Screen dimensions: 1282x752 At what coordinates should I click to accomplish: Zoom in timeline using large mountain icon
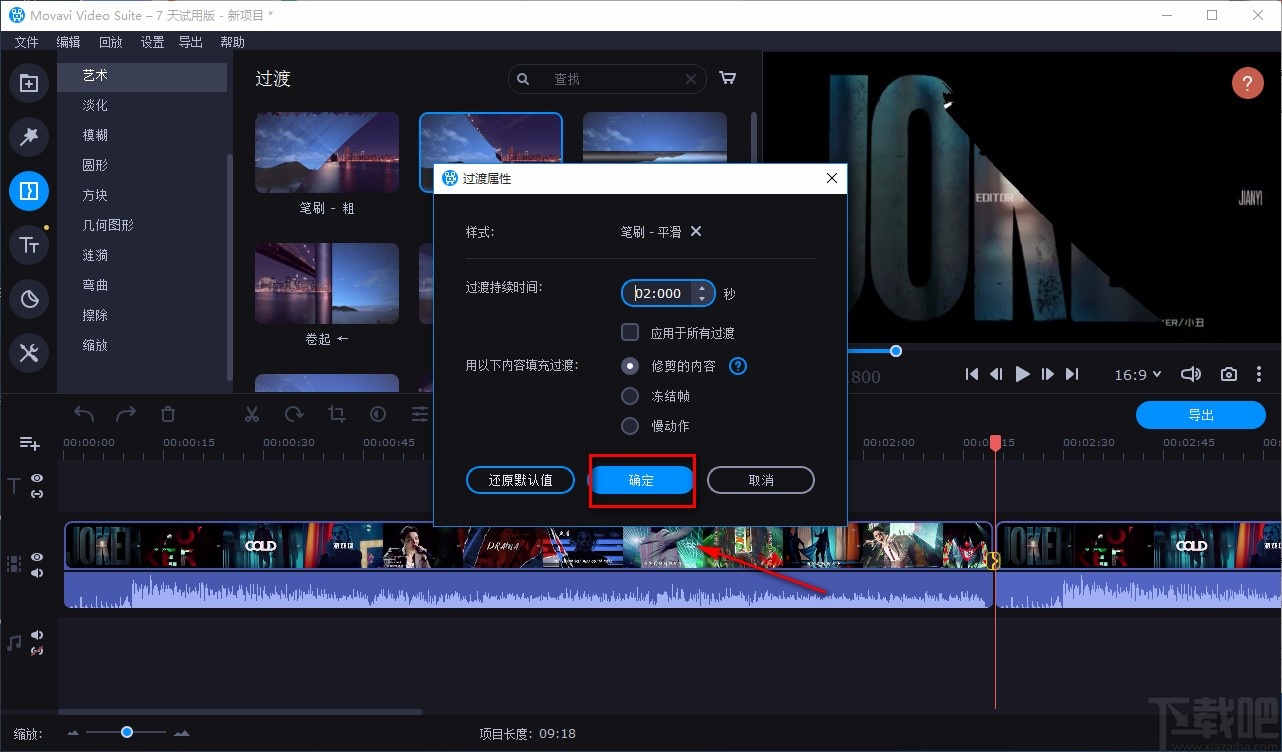point(181,733)
